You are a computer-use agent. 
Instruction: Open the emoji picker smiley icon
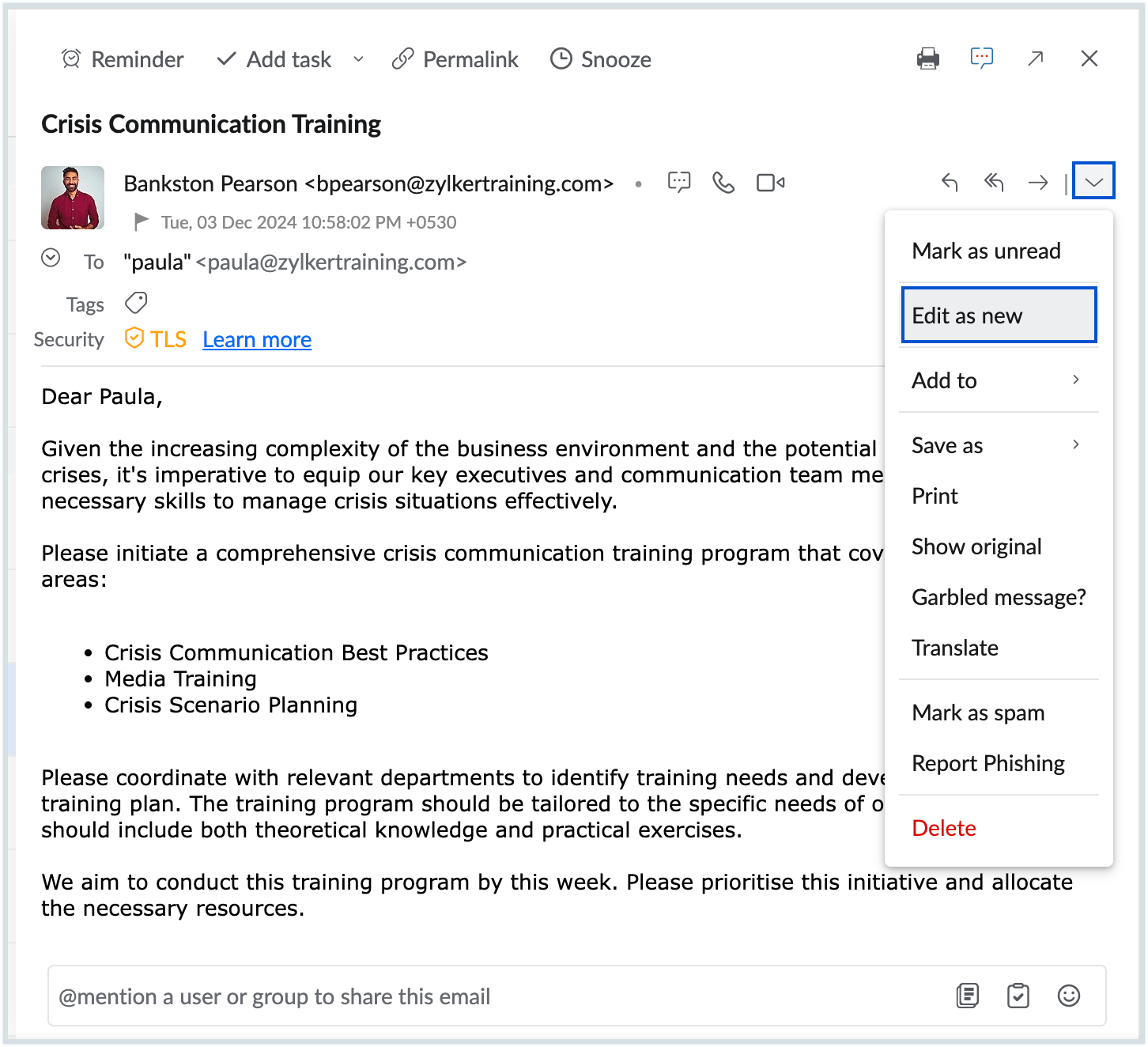(1068, 996)
